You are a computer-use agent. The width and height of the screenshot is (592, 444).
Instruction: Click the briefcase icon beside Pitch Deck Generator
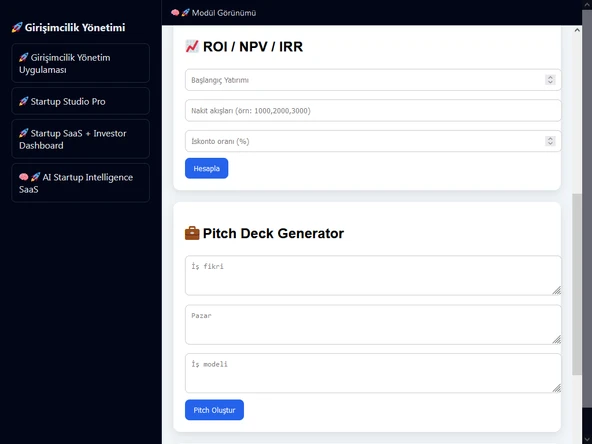coord(192,233)
